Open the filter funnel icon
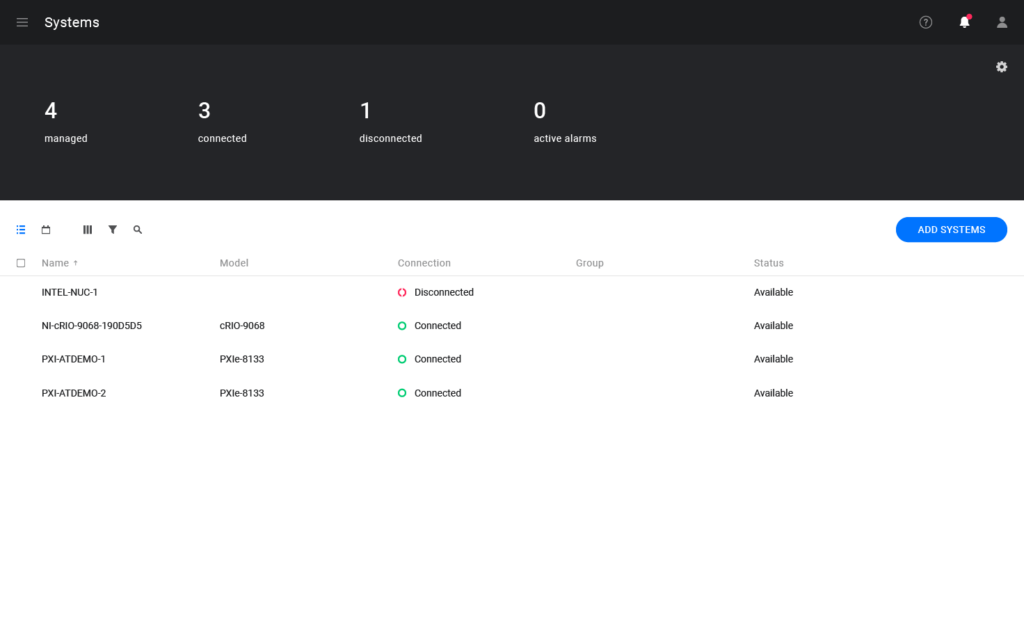Screen dimensions: 1024x640 [x=112, y=229]
